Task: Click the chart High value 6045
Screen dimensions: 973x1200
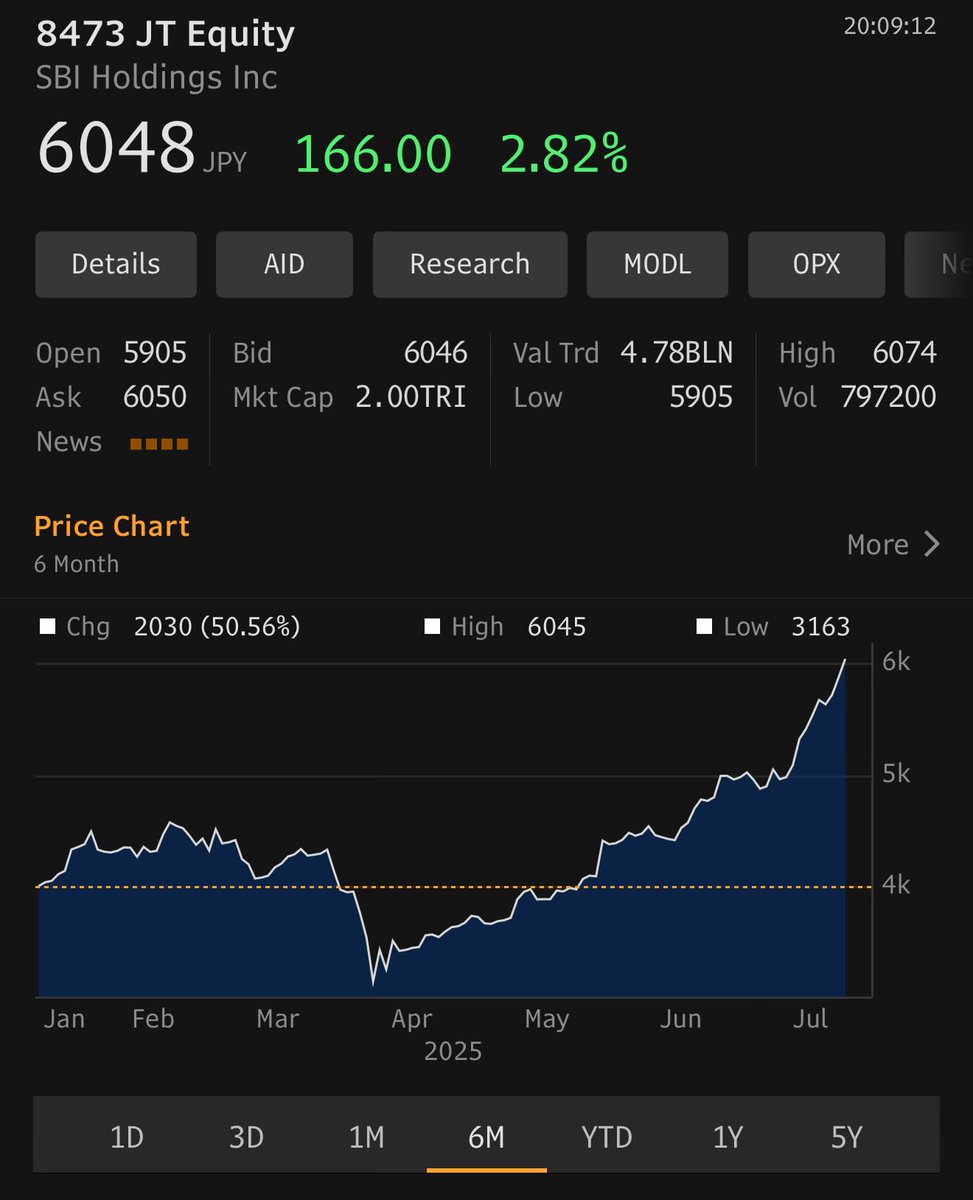Action: click(x=557, y=627)
